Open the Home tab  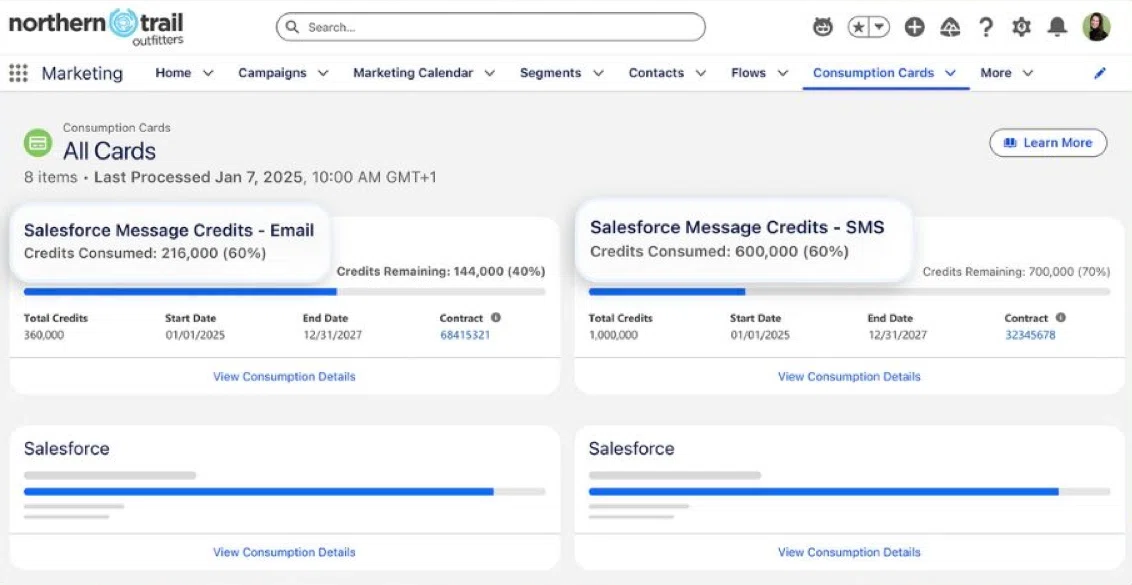point(173,73)
